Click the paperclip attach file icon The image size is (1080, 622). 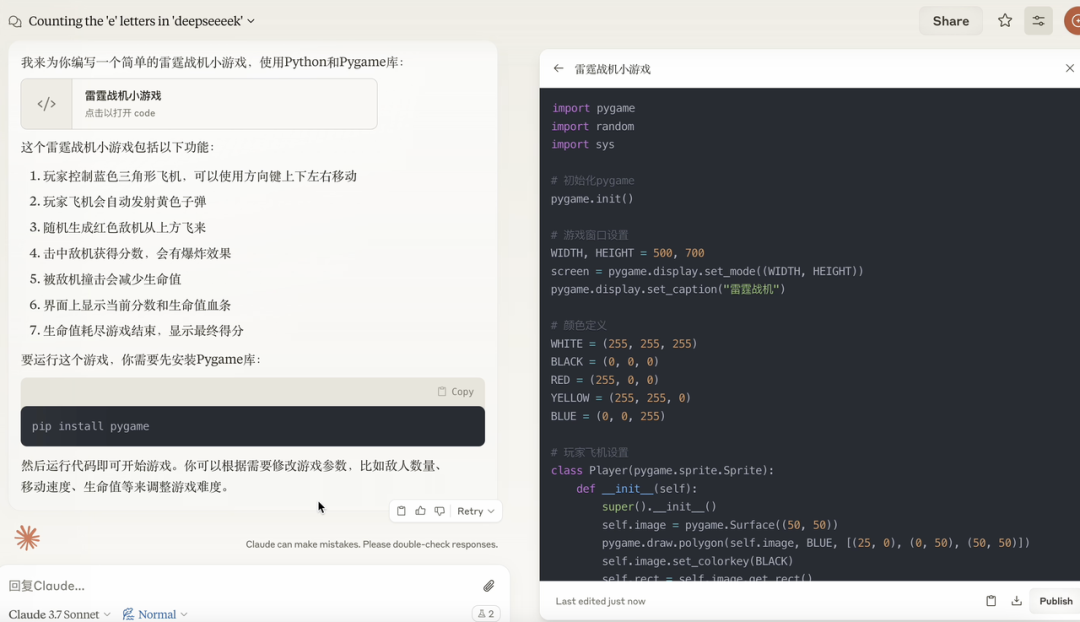489,586
